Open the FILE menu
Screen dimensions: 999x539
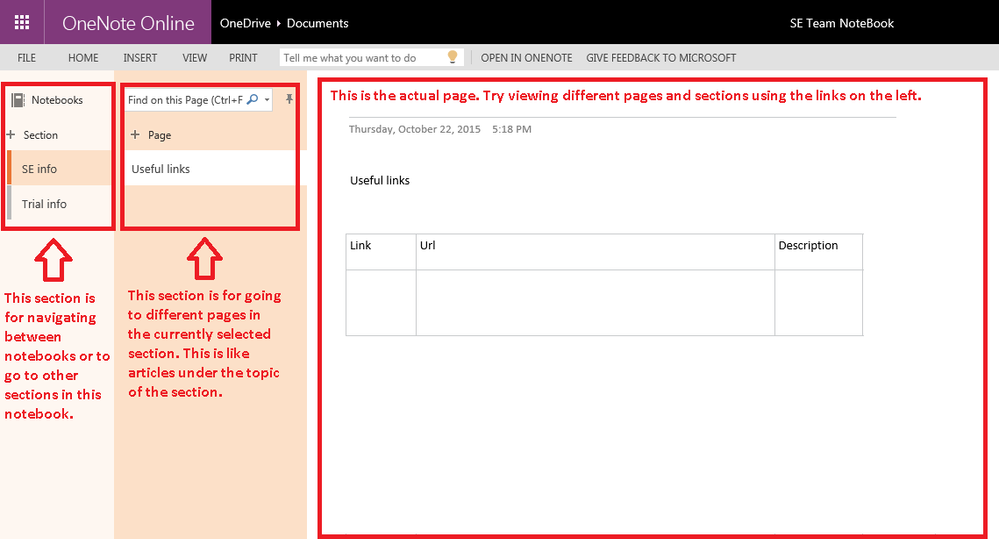[27, 58]
